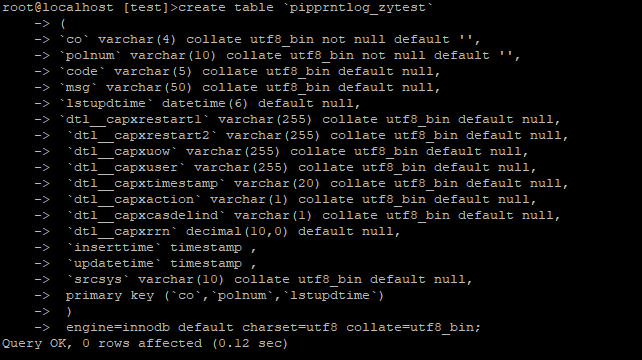
Task: Click the dtl__capxuser column name
Action: [x=126, y=167]
